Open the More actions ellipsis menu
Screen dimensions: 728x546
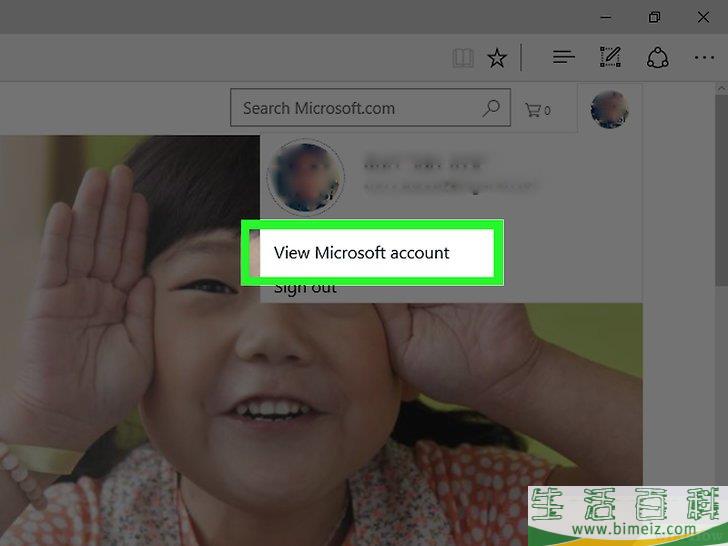pyautogui.click(x=704, y=58)
